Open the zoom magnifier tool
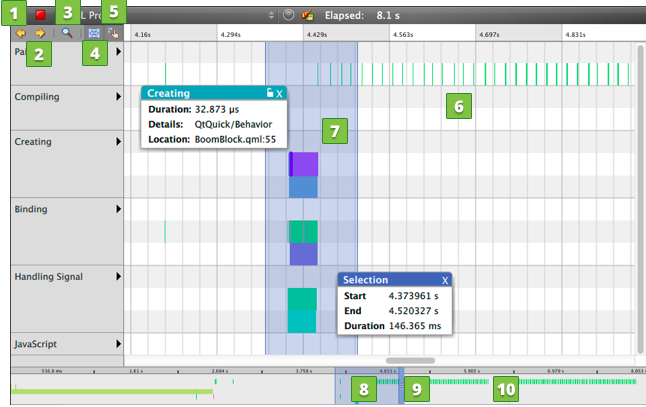This screenshot has height=407, width=646. 67,33
